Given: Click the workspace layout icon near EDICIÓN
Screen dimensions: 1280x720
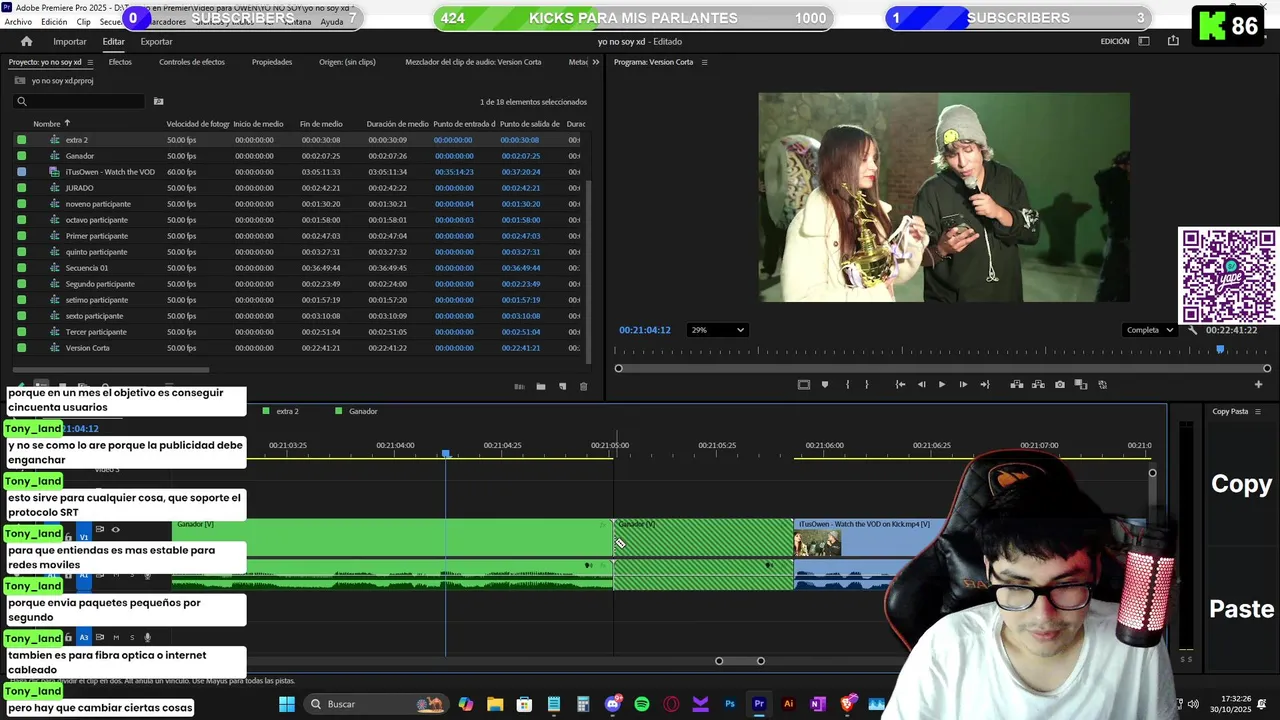Looking at the screenshot, I should [x=1144, y=41].
